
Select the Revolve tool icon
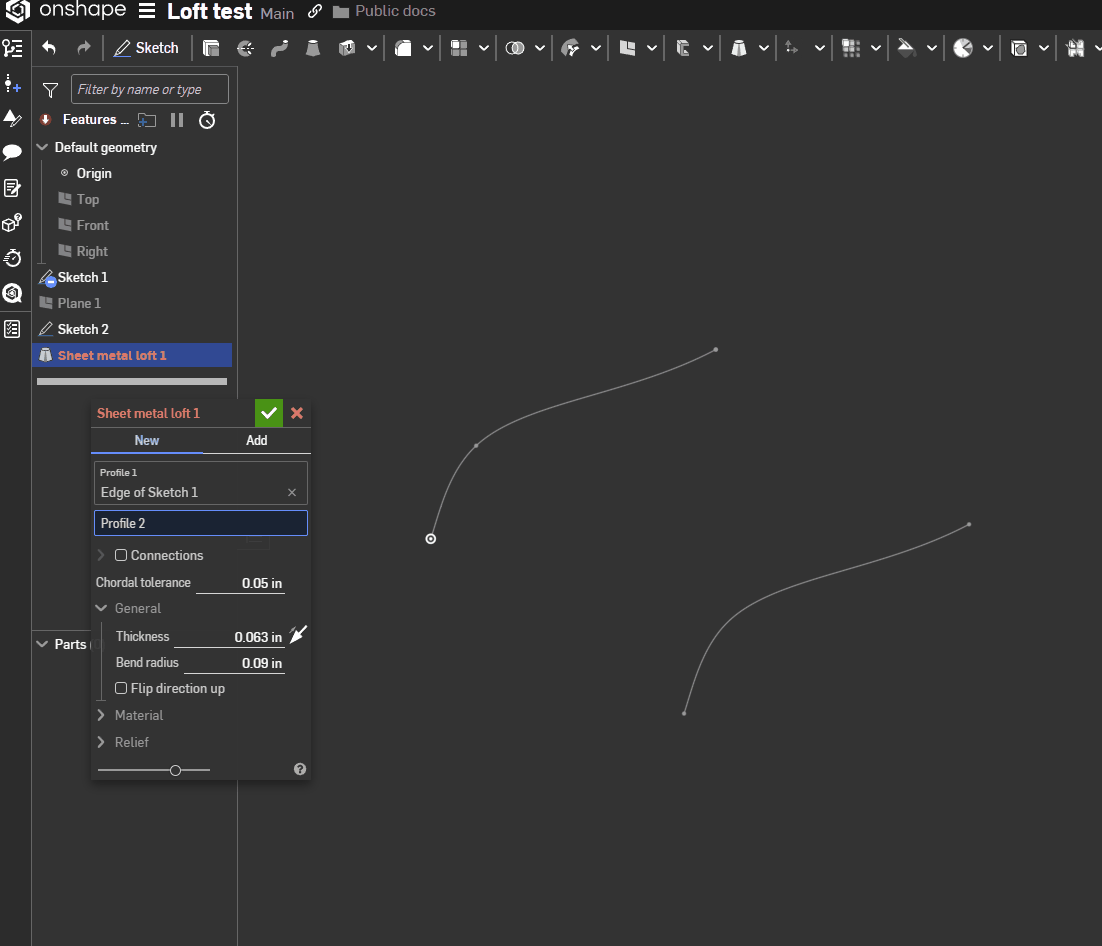pos(245,48)
